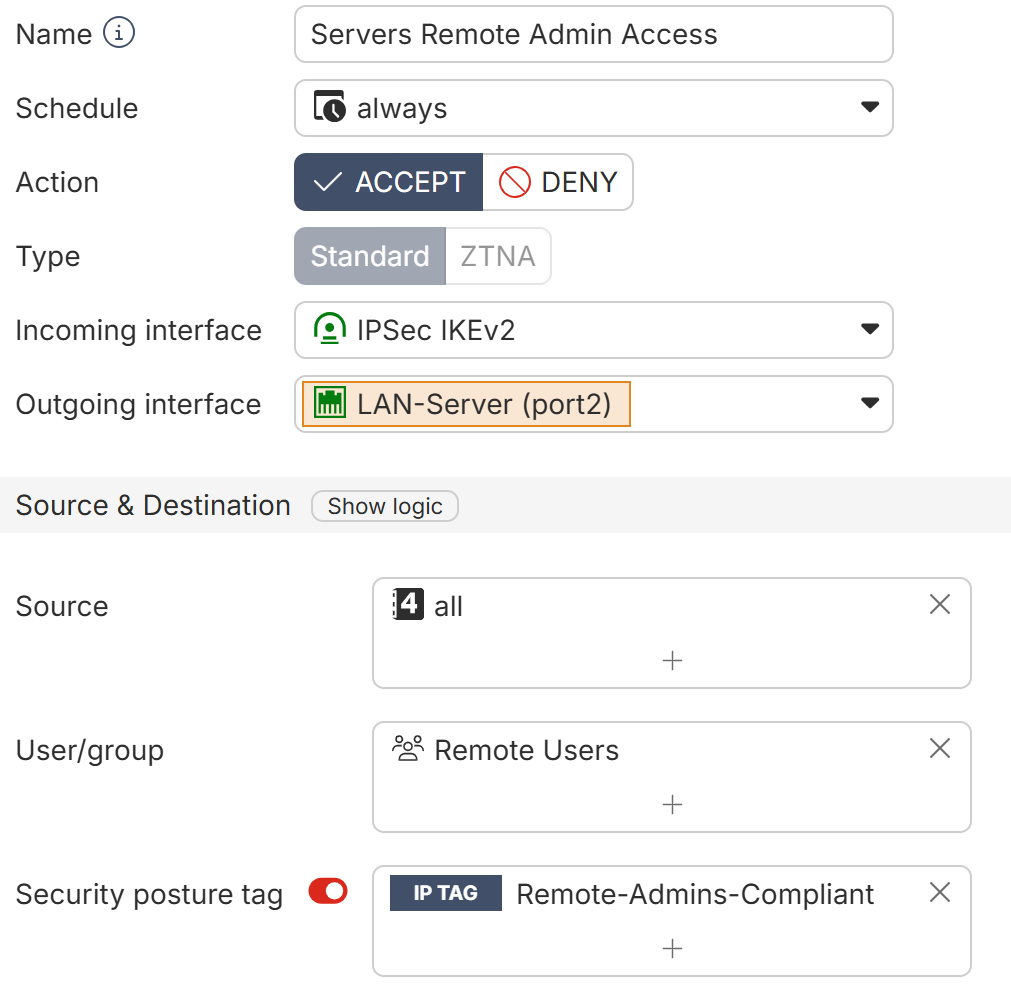The image size is (1011, 996).
Task: Click the Name input field
Action: click(593, 34)
